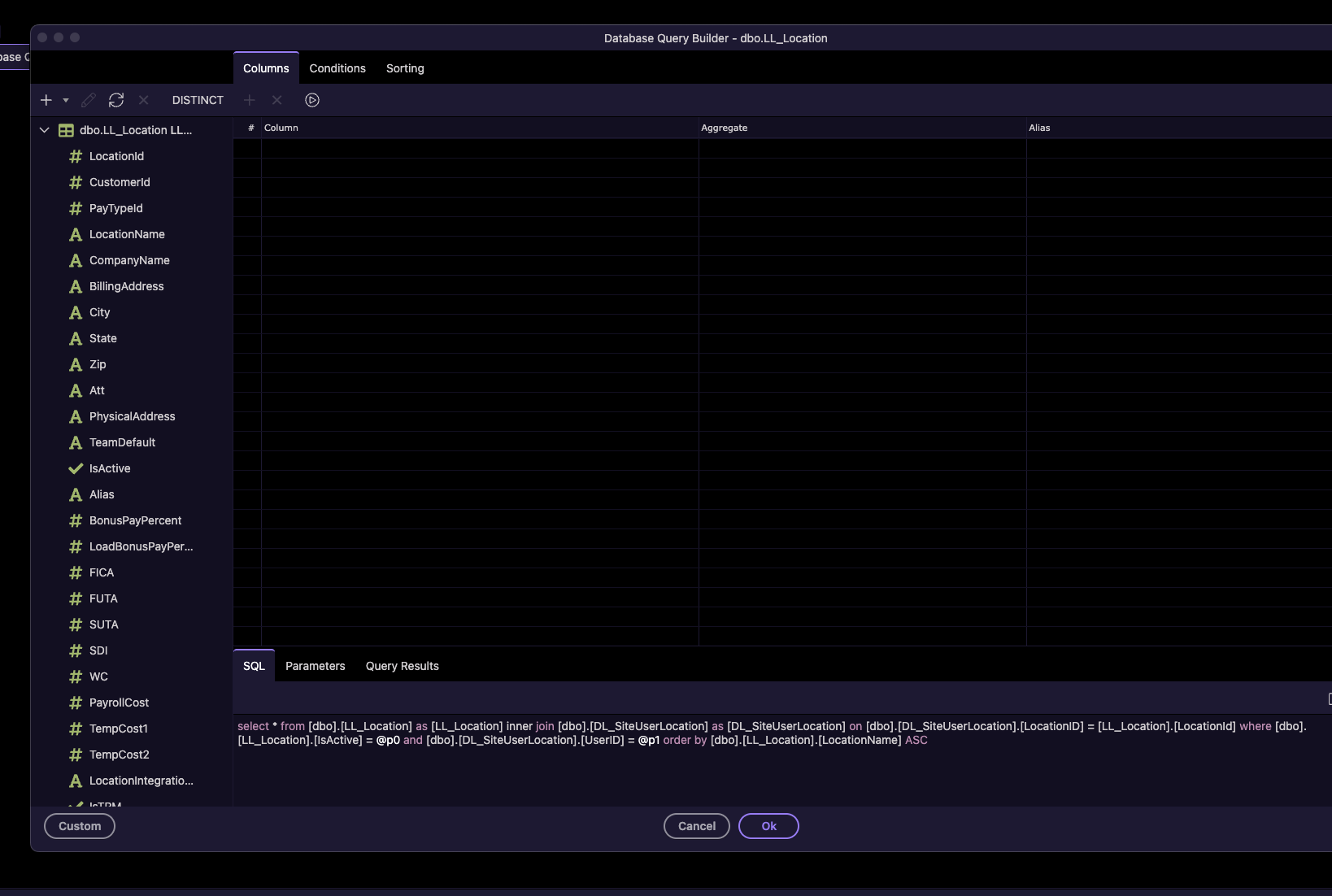Click the pencil edit icon in the toolbar
The height and width of the screenshot is (896, 1332).
click(x=89, y=100)
